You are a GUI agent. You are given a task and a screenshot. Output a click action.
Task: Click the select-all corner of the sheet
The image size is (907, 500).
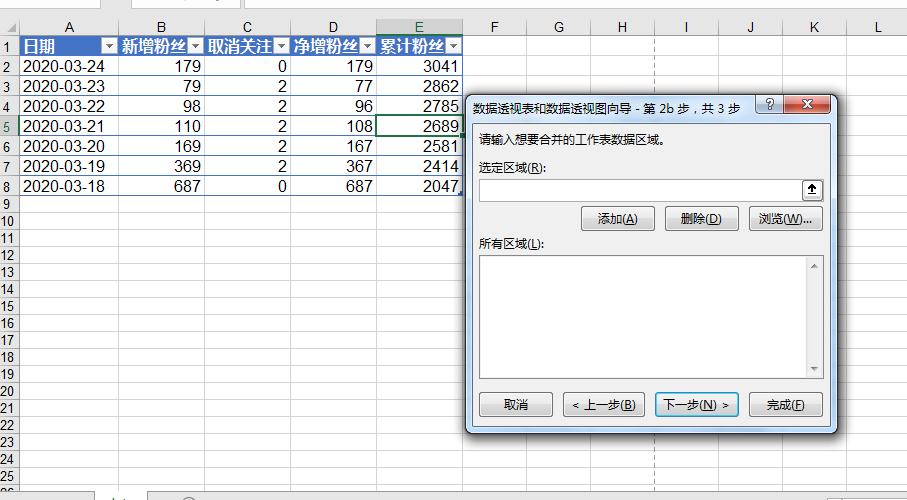[10, 27]
